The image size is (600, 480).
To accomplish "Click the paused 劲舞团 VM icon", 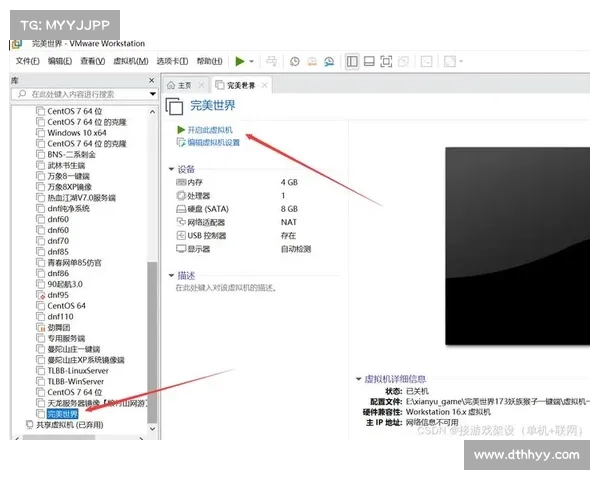I will point(41,328).
